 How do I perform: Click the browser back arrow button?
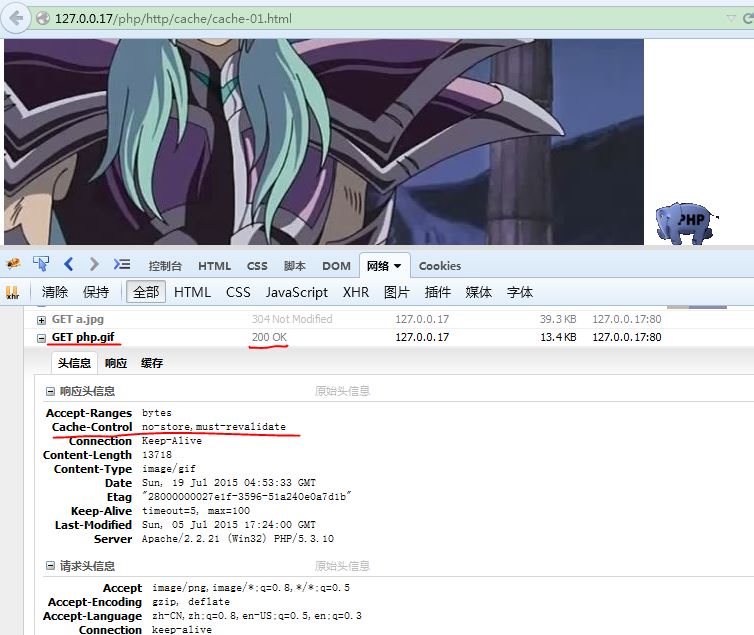15,19
